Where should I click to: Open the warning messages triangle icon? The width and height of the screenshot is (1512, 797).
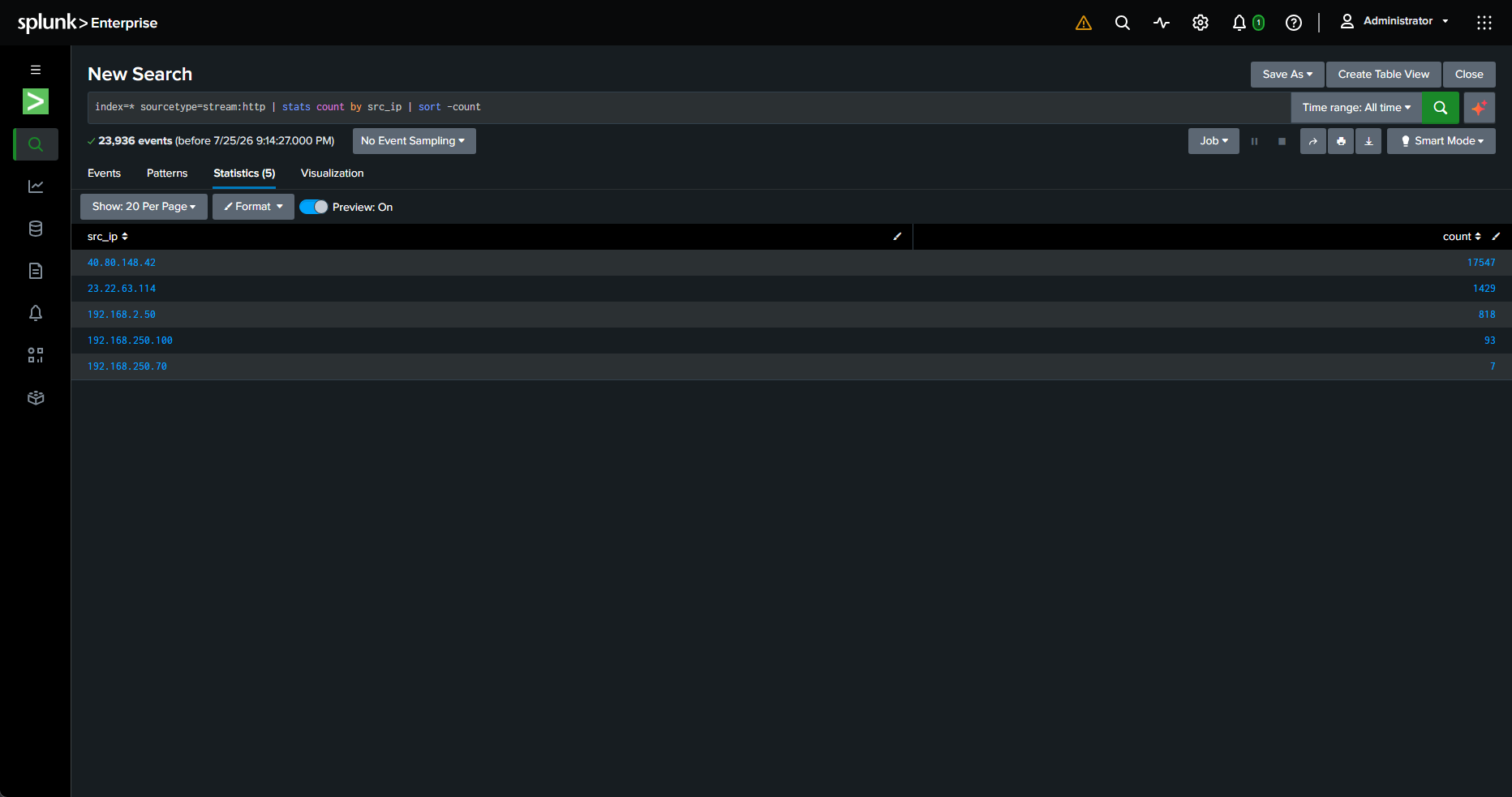pyautogui.click(x=1083, y=23)
